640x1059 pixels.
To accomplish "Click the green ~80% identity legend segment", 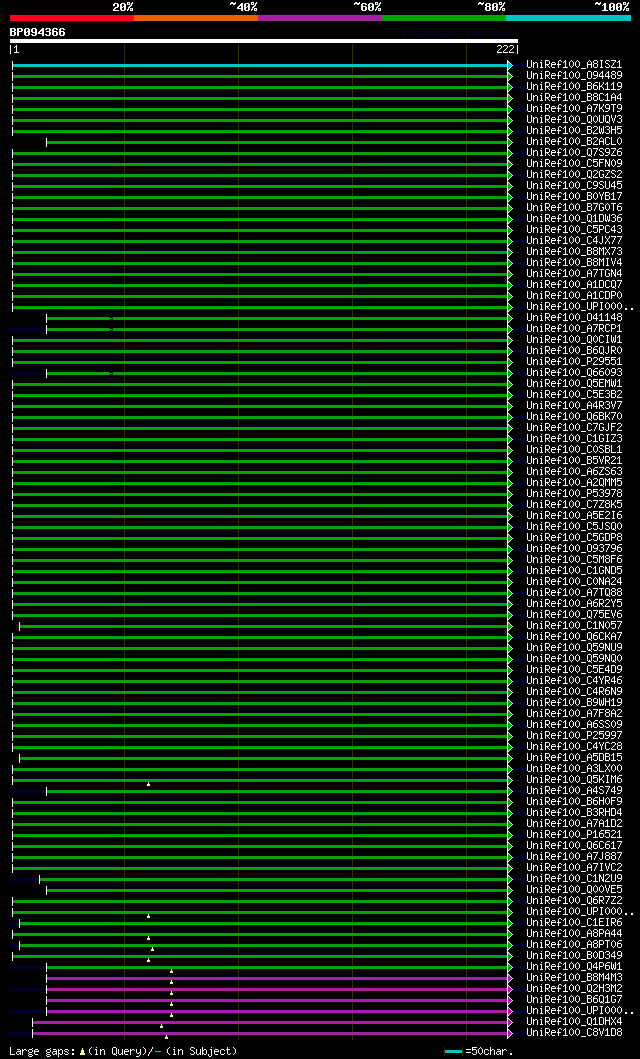I will tap(444, 18).
